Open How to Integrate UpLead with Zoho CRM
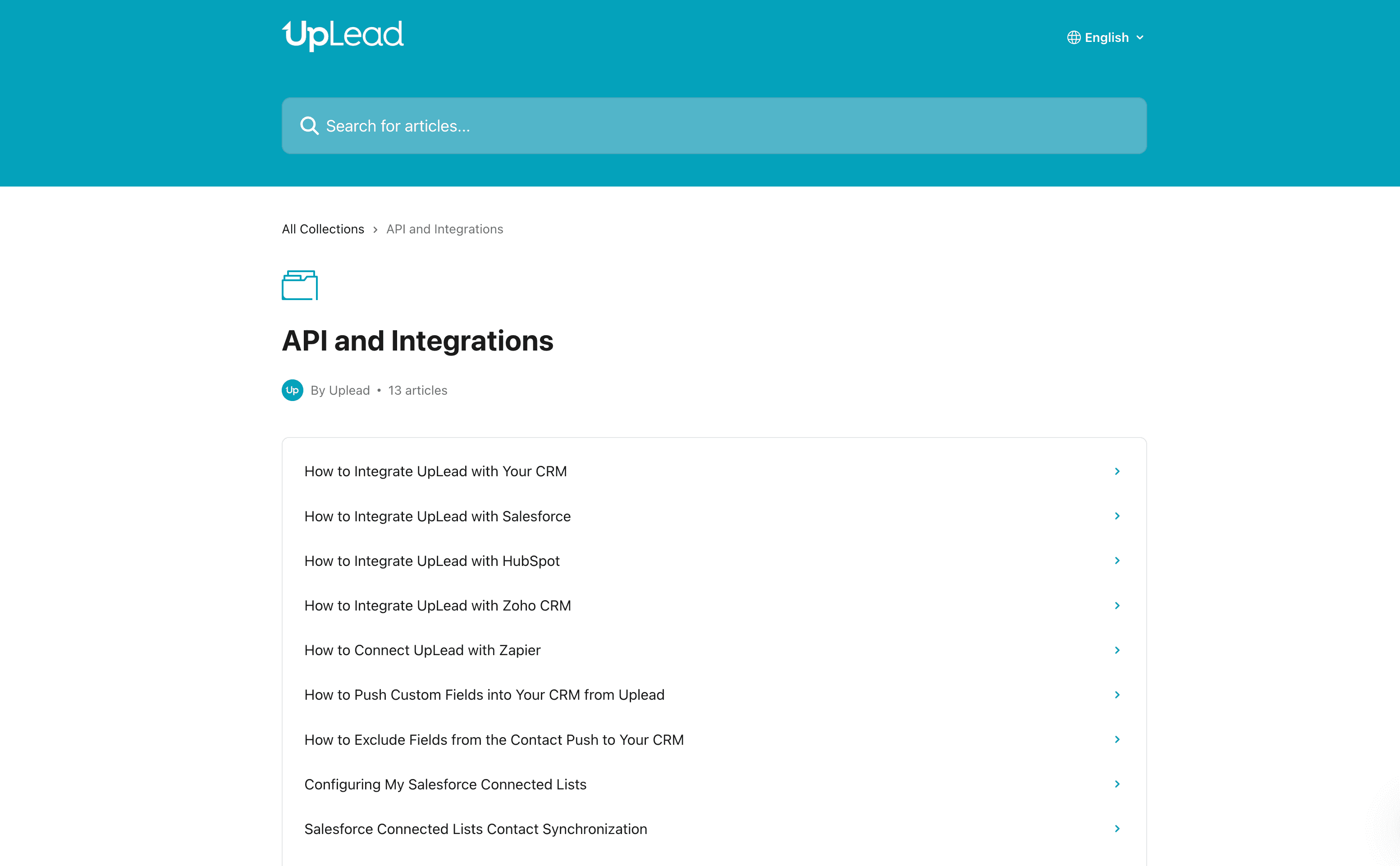The width and height of the screenshot is (1400, 866). click(x=437, y=606)
